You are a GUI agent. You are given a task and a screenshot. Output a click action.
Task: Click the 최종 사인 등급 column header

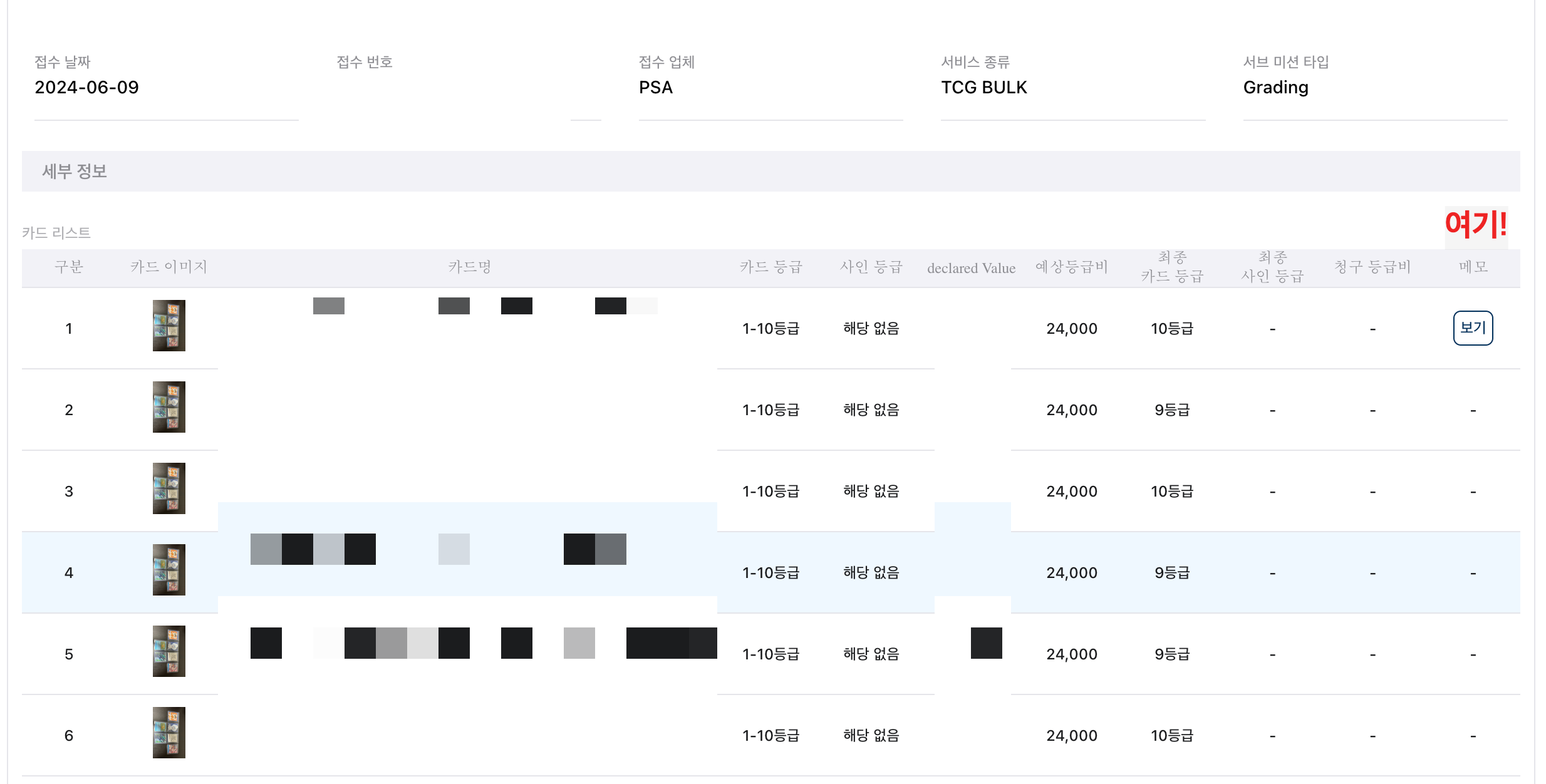coord(1272,267)
